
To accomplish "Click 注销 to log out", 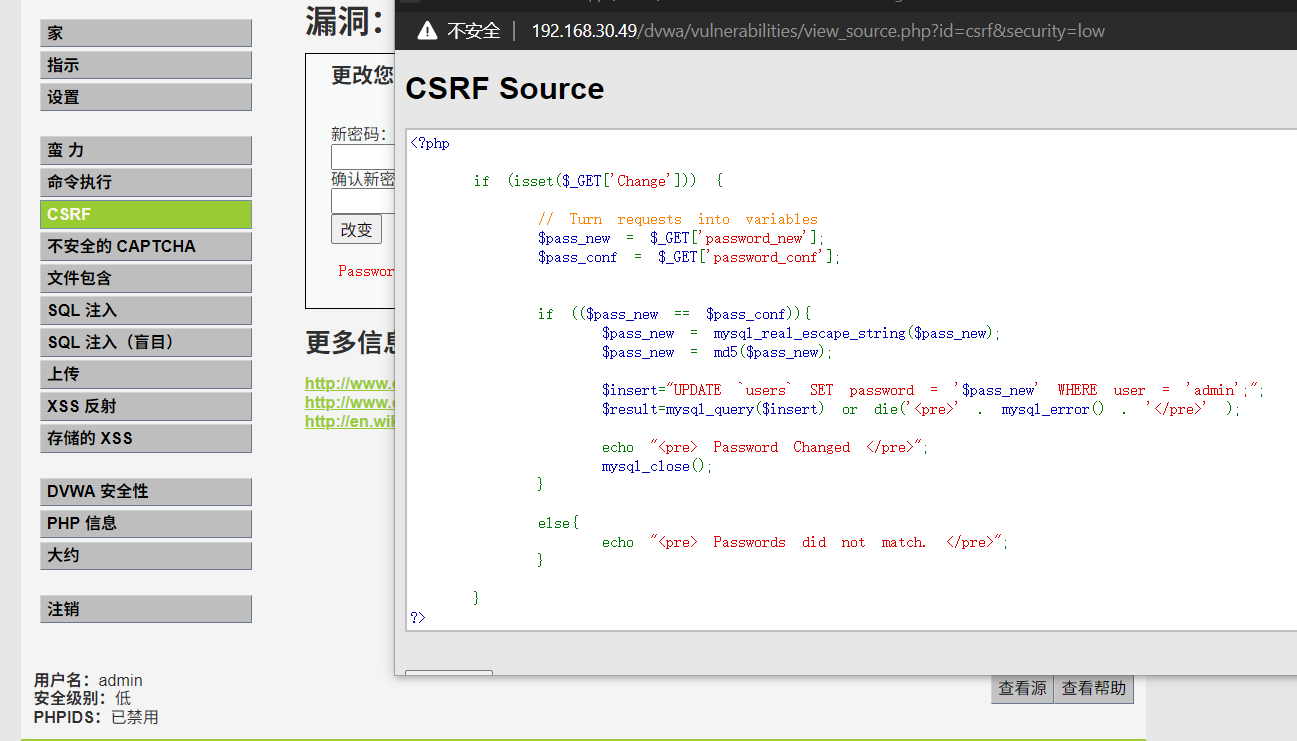I will [146, 610].
